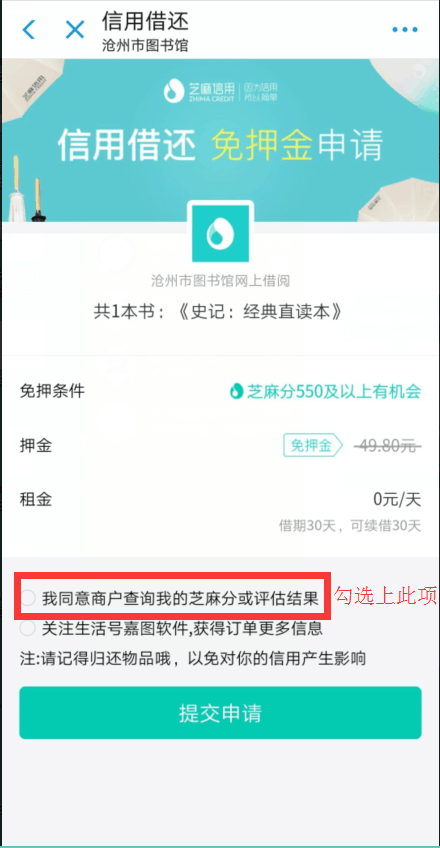Screen dimensions: 440x848
Task: Tap the 提交申请 button
Action: 220,713
